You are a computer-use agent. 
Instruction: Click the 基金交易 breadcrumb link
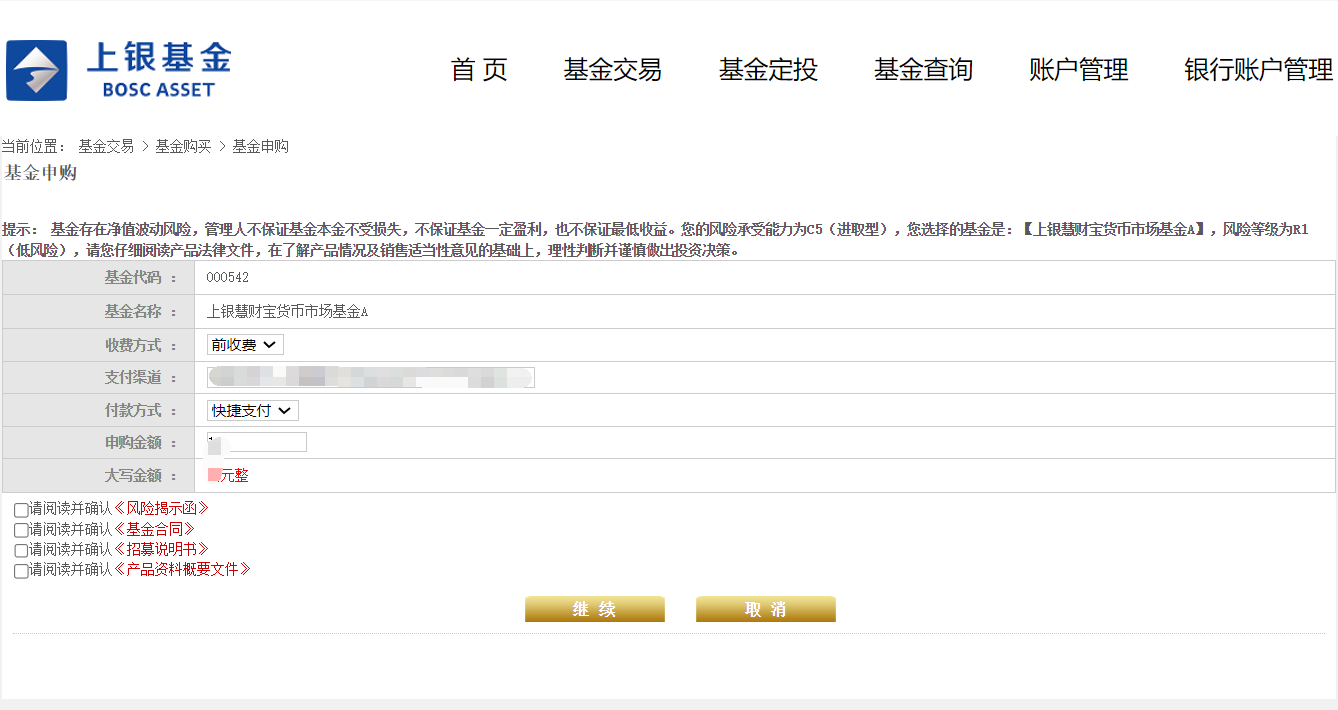[106, 145]
